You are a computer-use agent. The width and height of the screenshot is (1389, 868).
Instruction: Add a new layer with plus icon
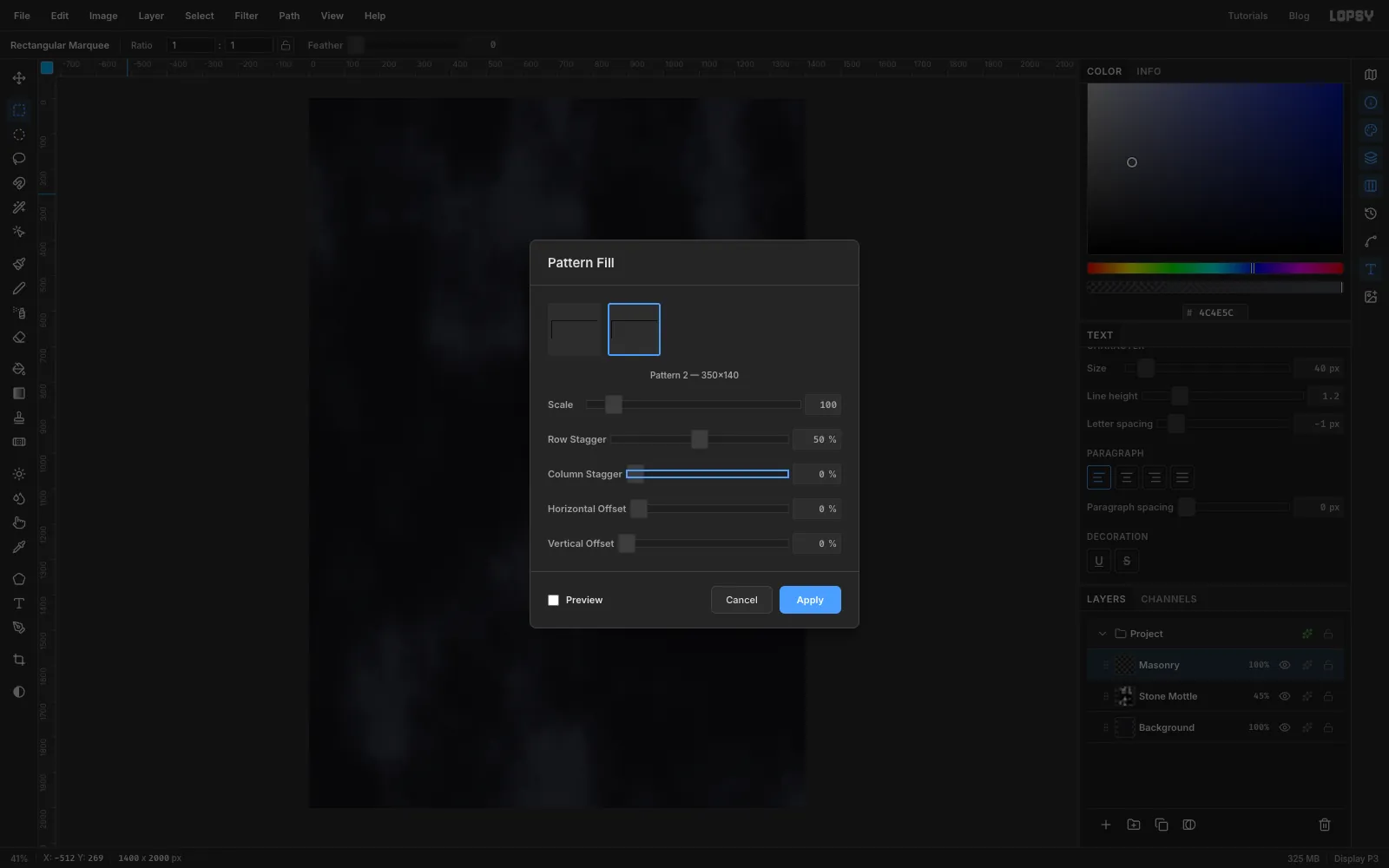(x=1106, y=825)
